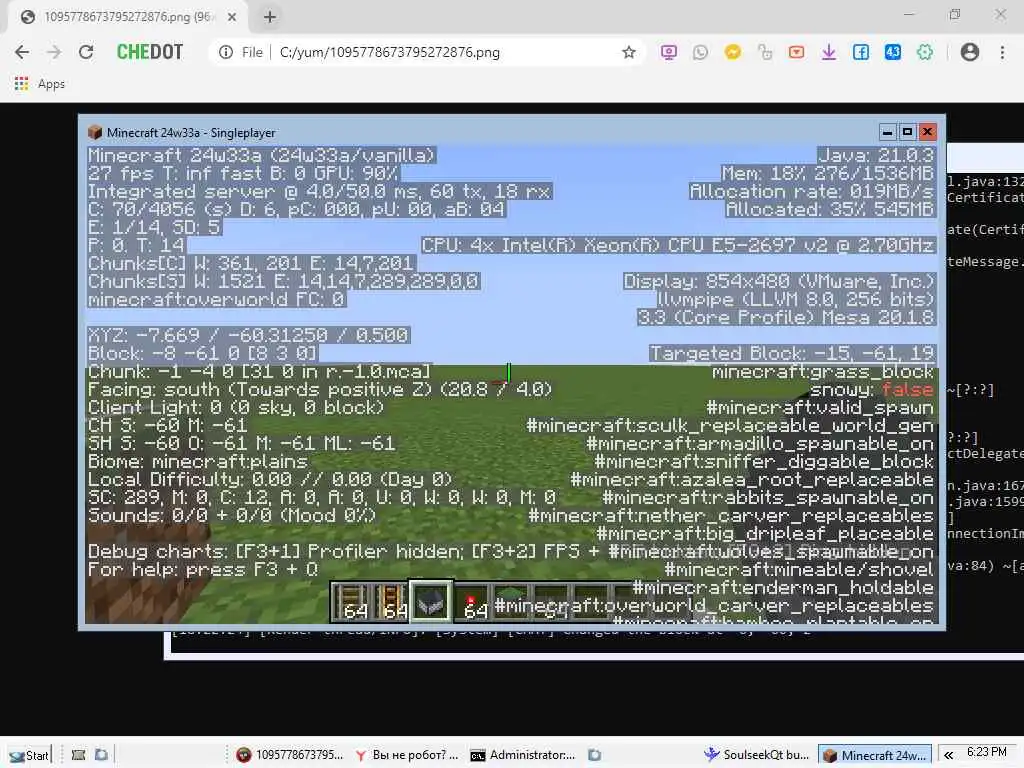Viewport: 1024px width, 768px height.
Task: Maximize the Minecraft 24w33a window
Action: pyautogui.click(x=907, y=132)
